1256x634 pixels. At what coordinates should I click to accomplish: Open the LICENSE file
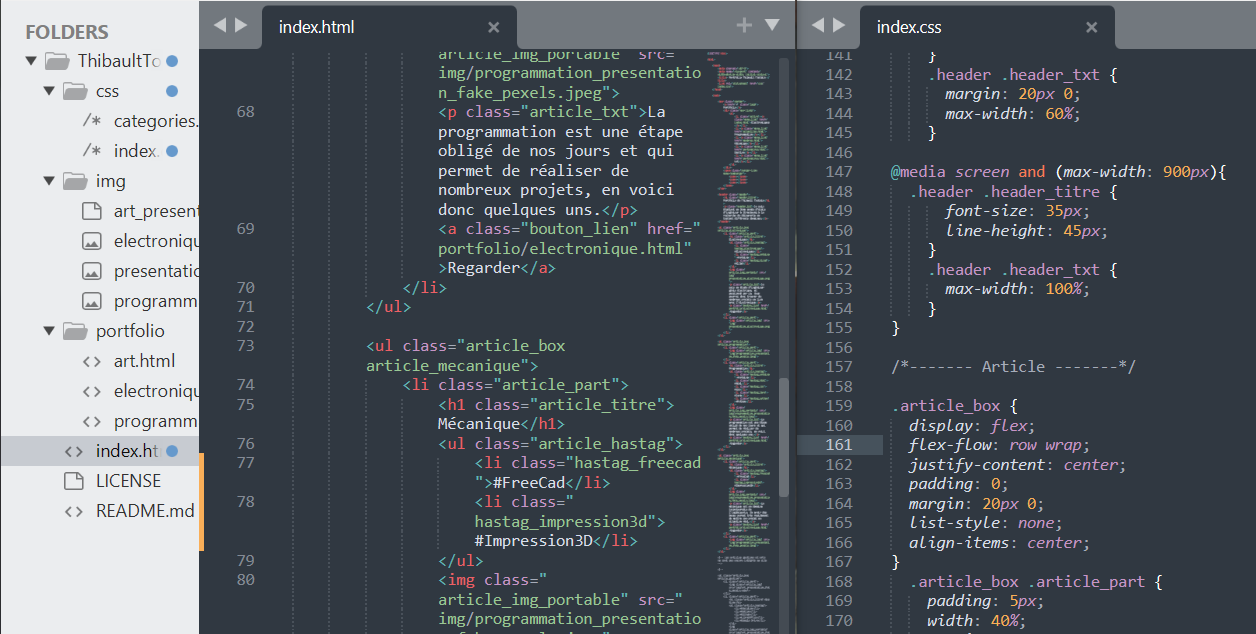128,481
